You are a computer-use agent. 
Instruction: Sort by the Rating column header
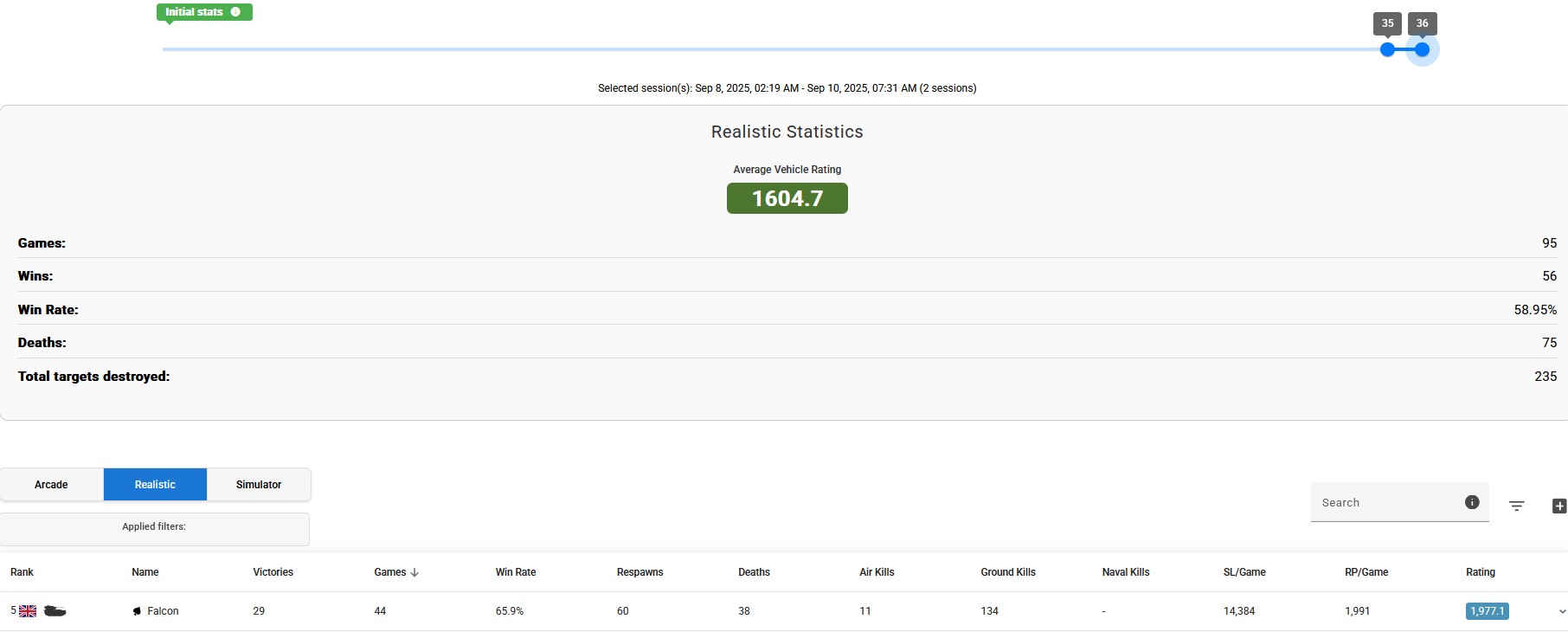[1480, 572]
